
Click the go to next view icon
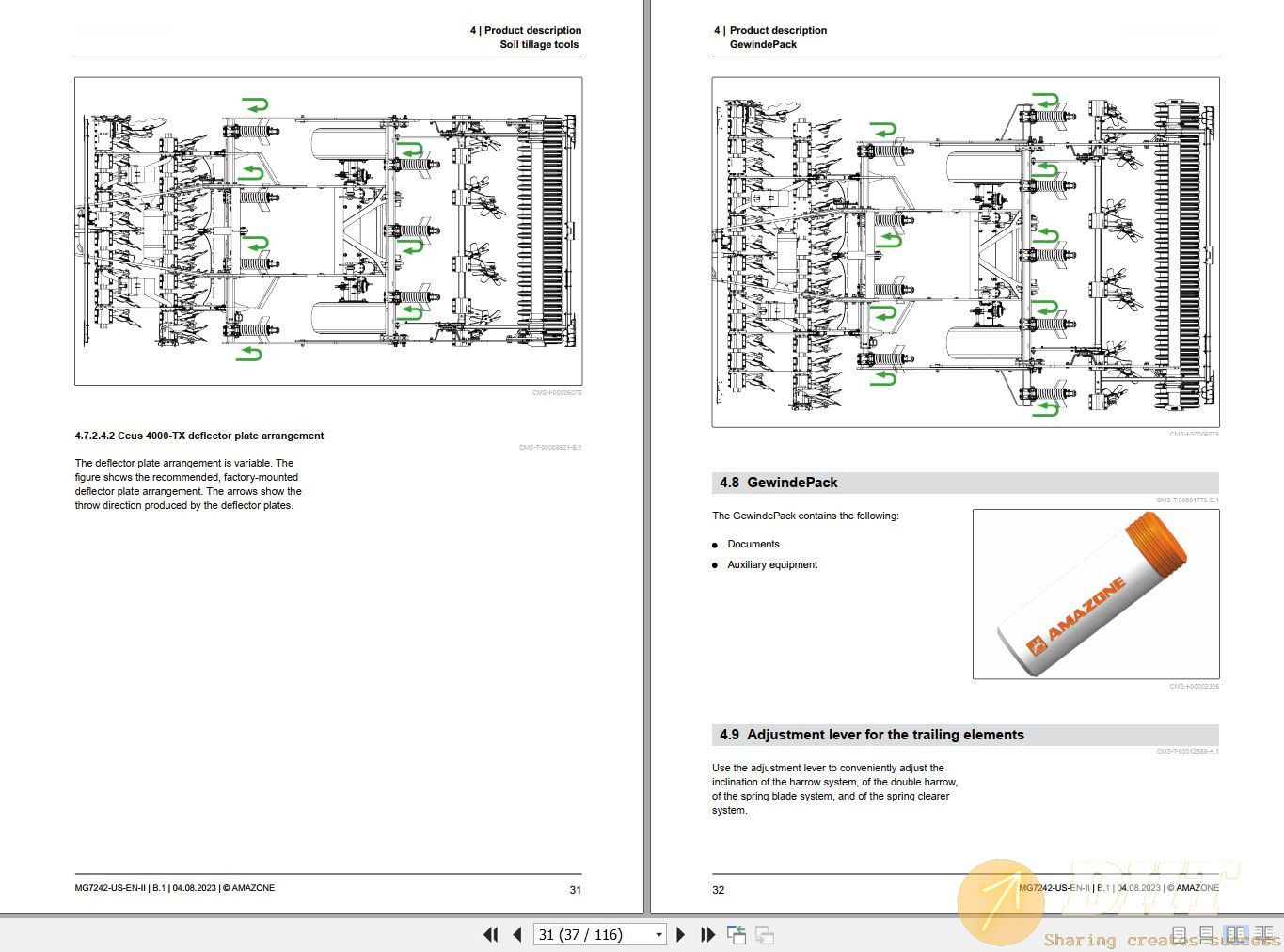pyautogui.click(x=765, y=934)
